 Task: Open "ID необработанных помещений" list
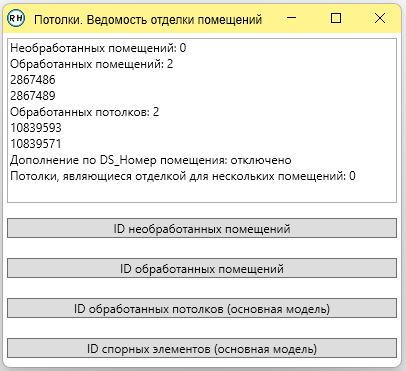tap(202, 228)
